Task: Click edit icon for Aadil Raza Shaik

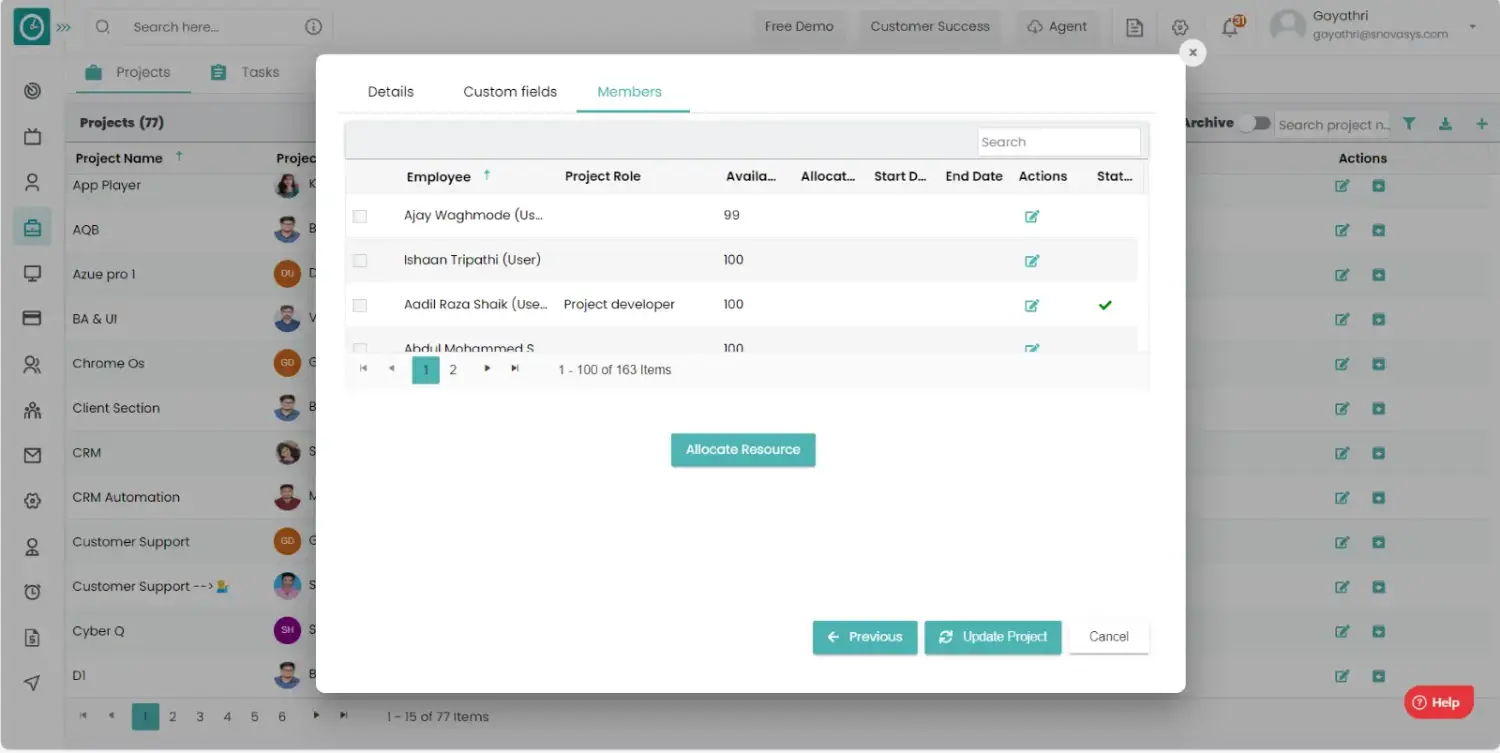Action: 1032,305
